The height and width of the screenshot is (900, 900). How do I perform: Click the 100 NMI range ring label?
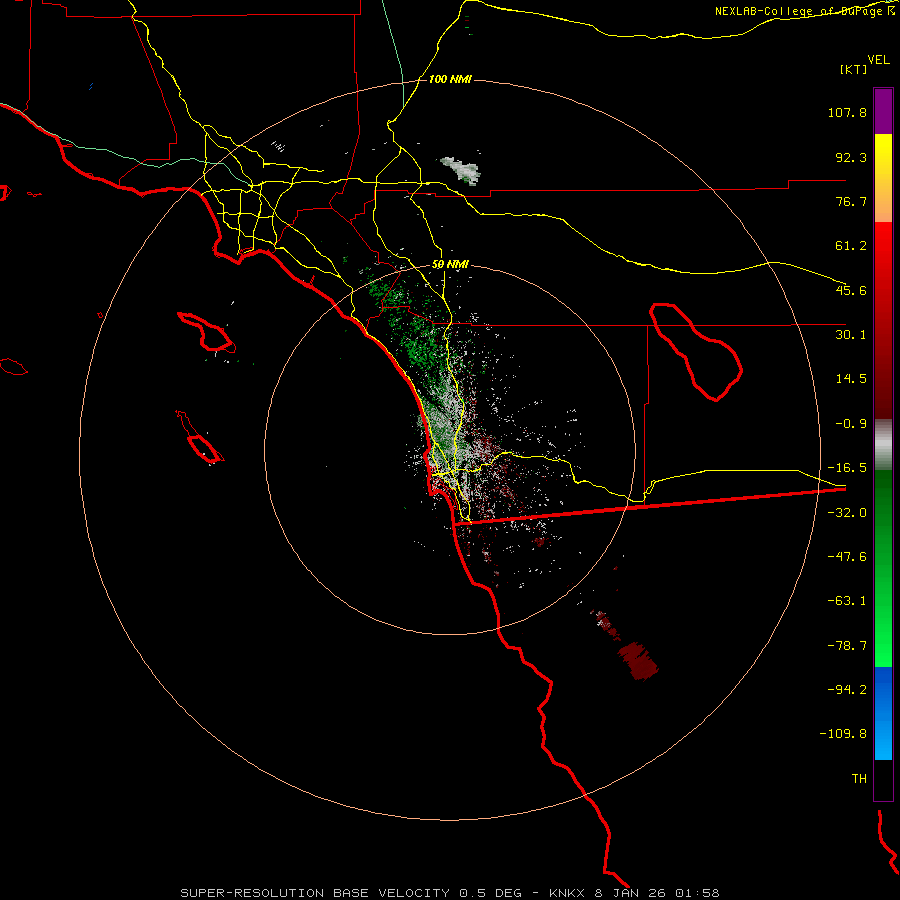pyautogui.click(x=450, y=79)
